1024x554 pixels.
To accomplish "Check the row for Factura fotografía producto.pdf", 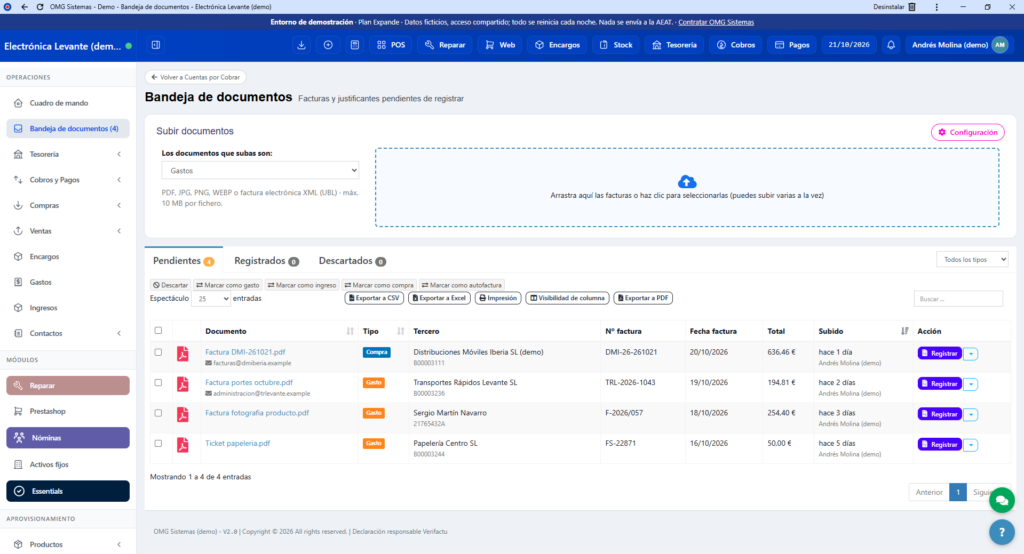I will 158,413.
